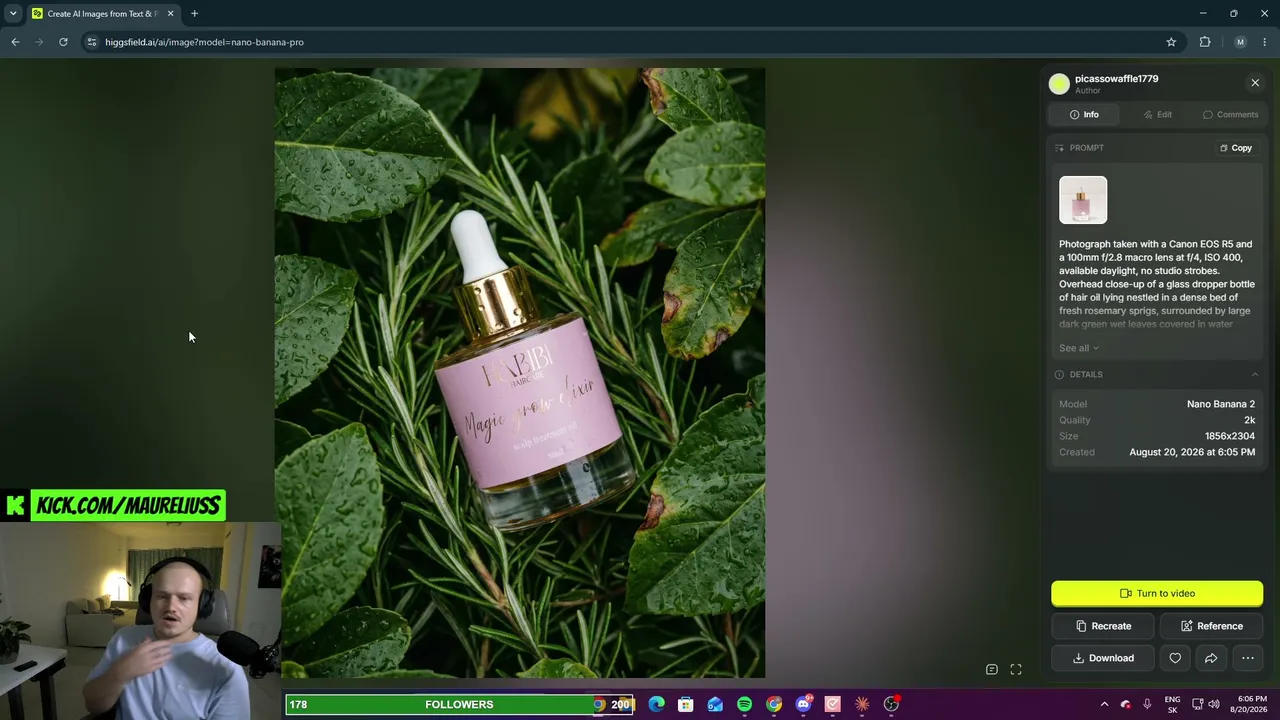The height and width of the screenshot is (720, 1280).
Task: Select the generated hair oil image
Action: (520, 373)
